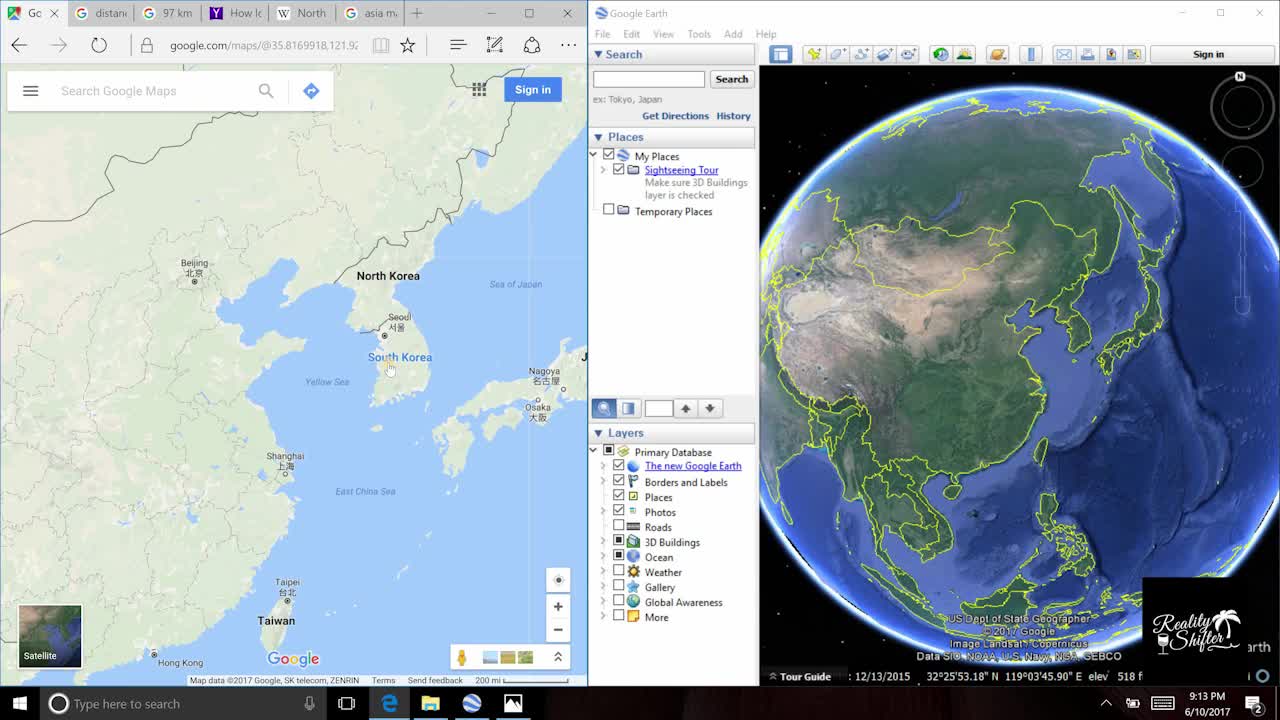Screen dimensions: 1280x720
Task: Open View menu in Google Earth
Action: point(663,34)
